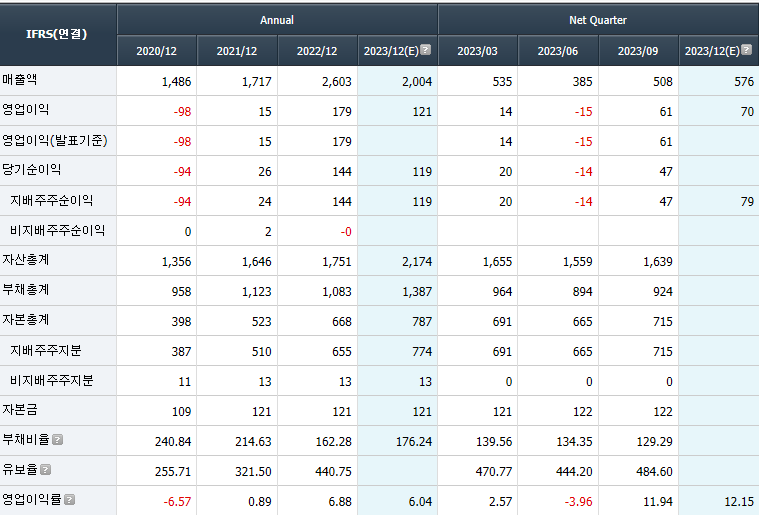Click the 2021/12 column header
762x515 pixels.
click(x=237, y=51)
